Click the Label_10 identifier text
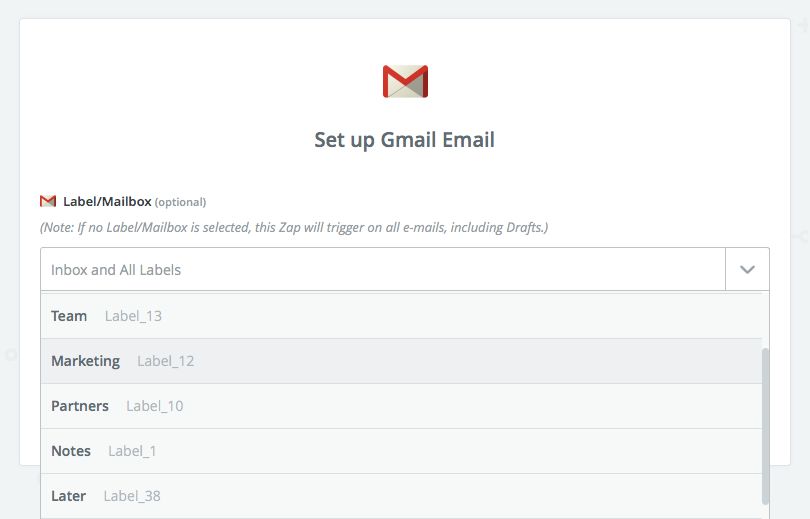 (154, 406)
